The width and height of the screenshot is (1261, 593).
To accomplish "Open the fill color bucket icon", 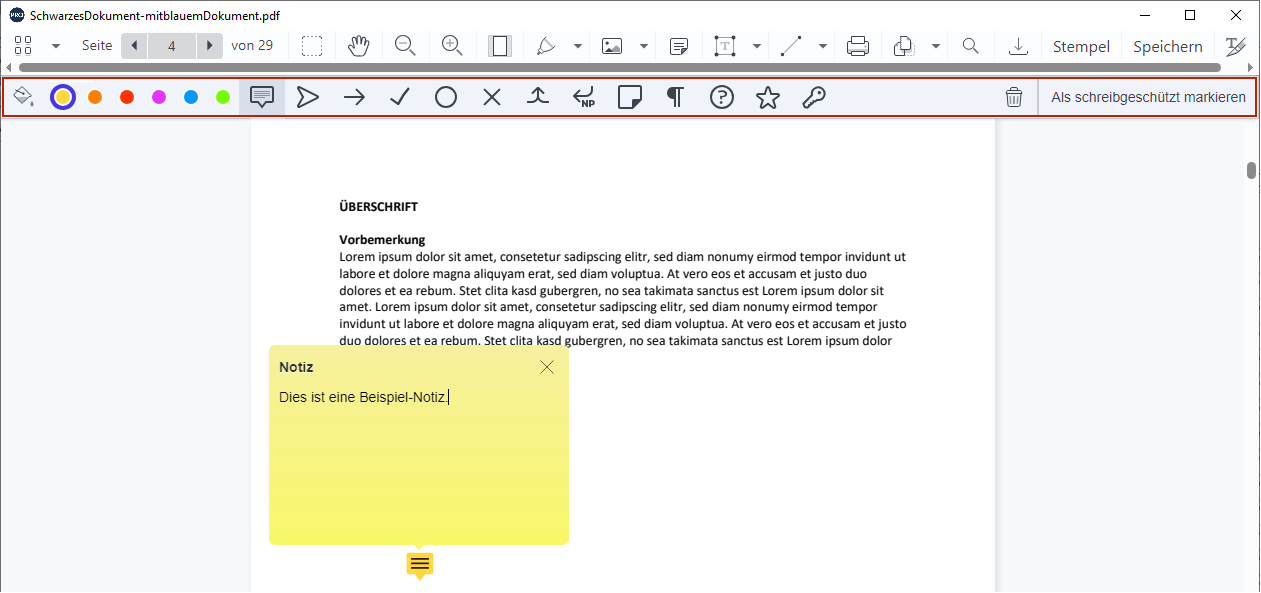I will [24, 97].
